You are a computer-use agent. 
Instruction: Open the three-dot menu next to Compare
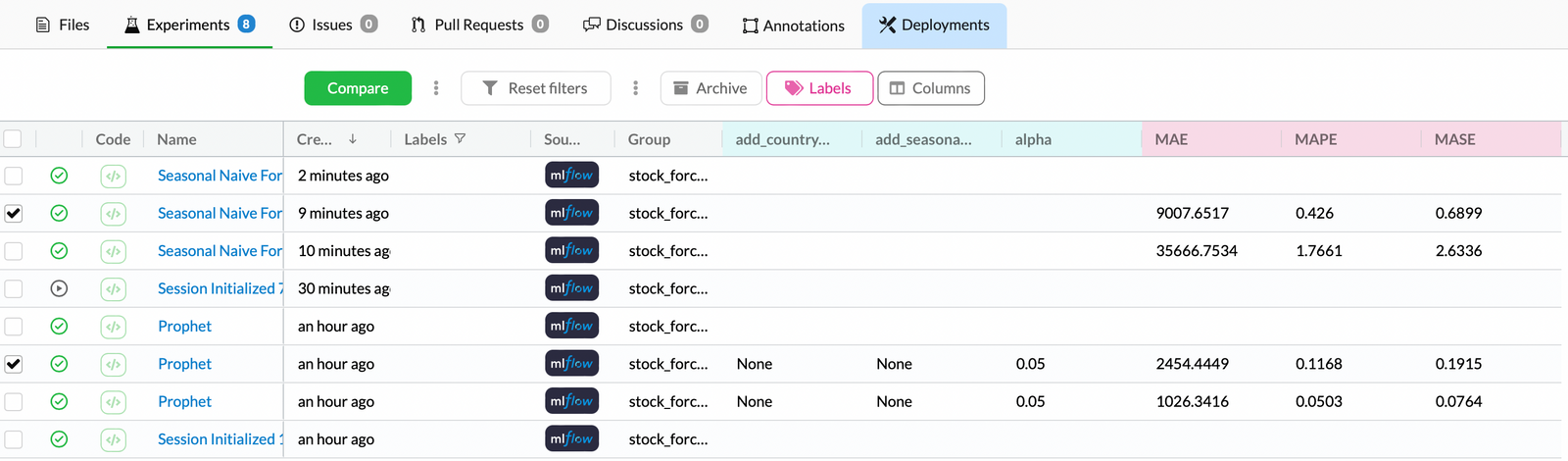(x=436, y=88)
